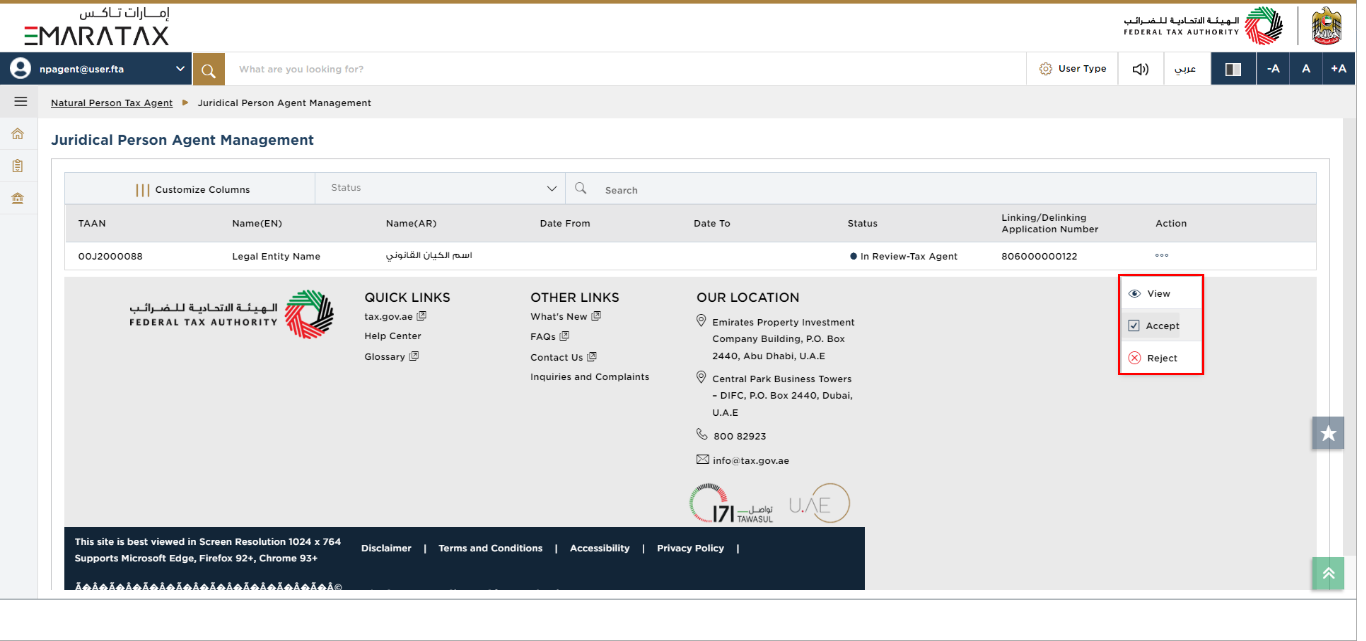
Task: Click the Date From column header
Action: click(565, 223)
